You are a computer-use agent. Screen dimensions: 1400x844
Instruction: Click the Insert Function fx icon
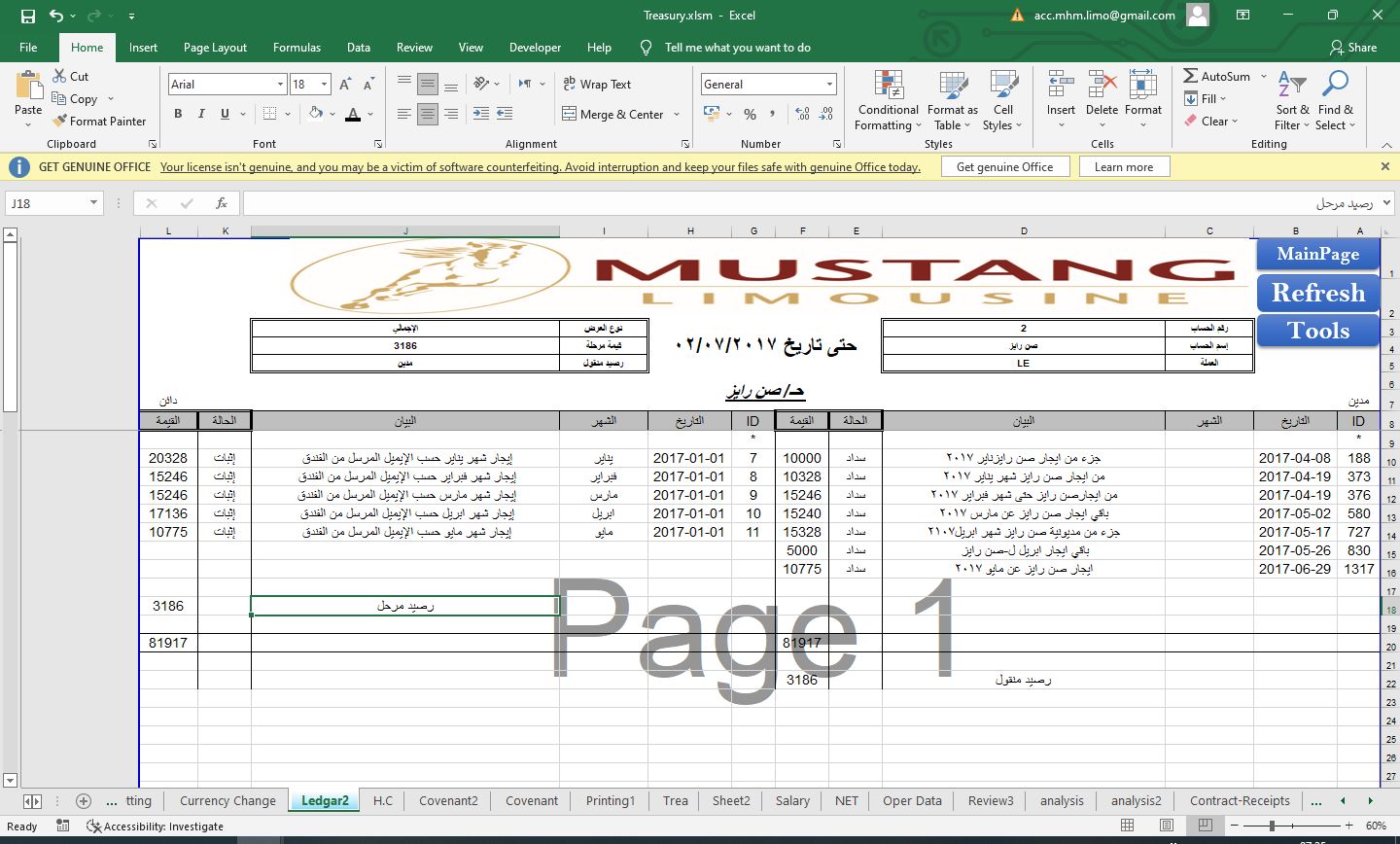pyautogui.click(x=222, y=203)
